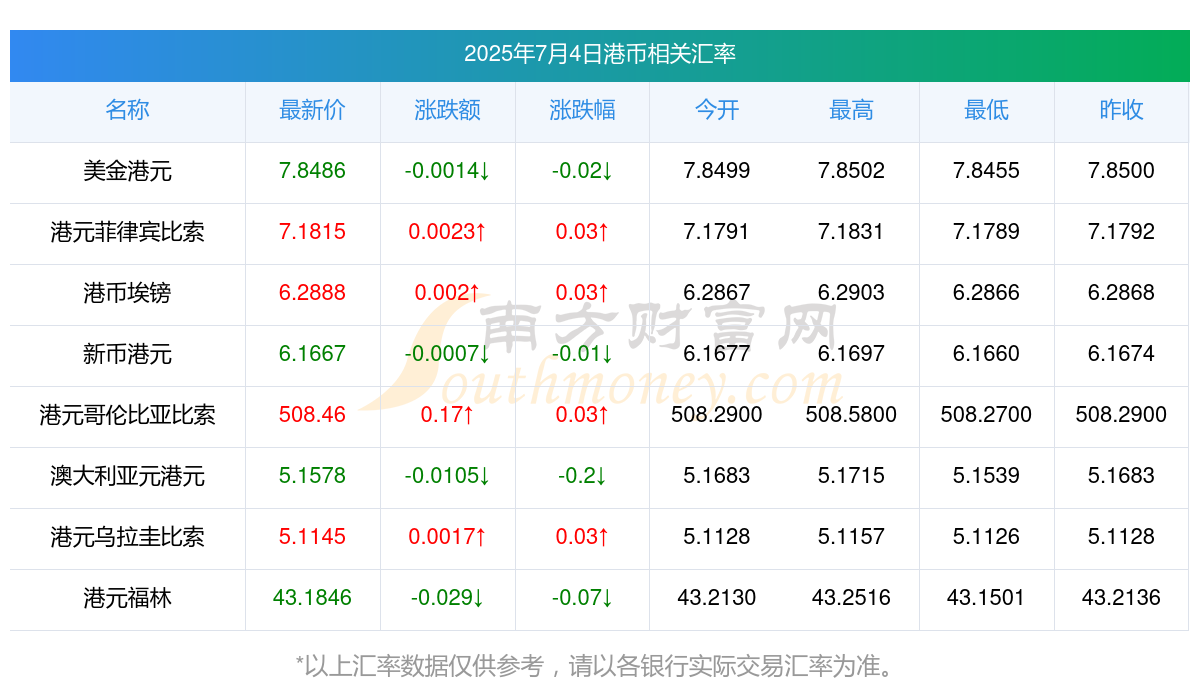Image resolution: width=1200 pixels, height=698 pixels.
Task: Select the 港元福林 row name
Action: pos(127,598)
